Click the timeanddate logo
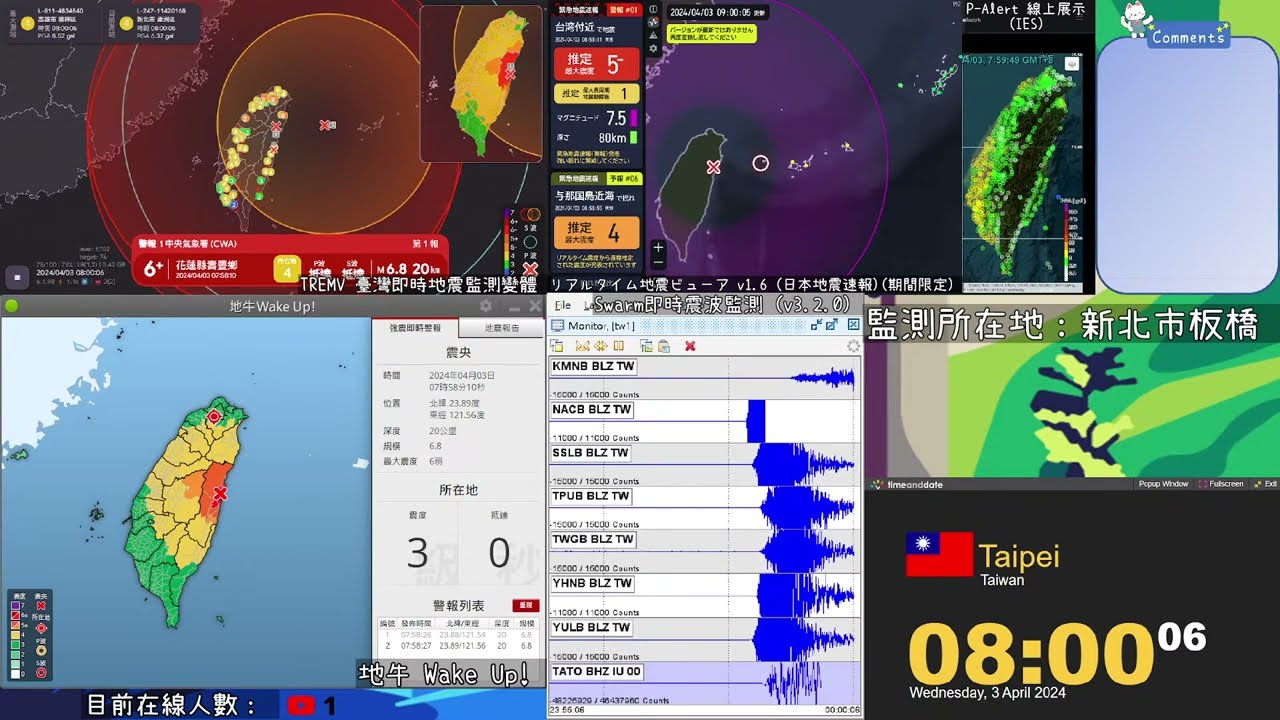 (x=907, y=484)
